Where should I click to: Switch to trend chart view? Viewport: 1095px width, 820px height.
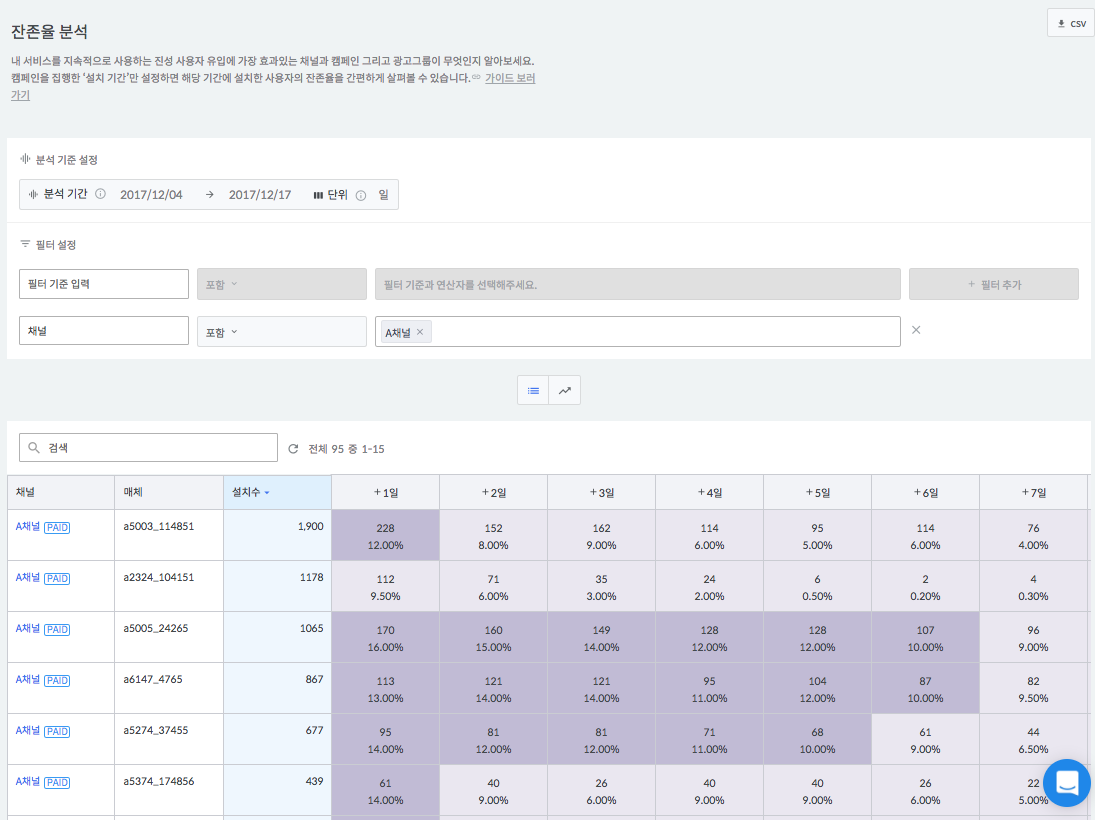pyautogui.click(x=564, y=390)
